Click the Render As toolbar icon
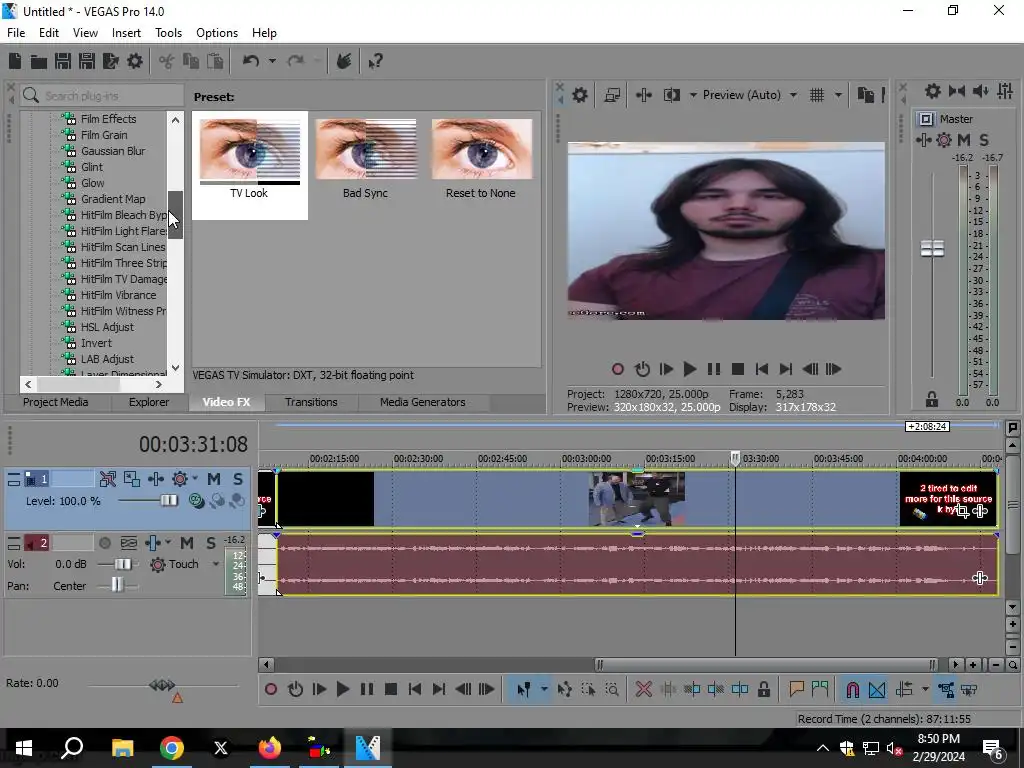Screen dimensions: 1024x768 point(111,61)
